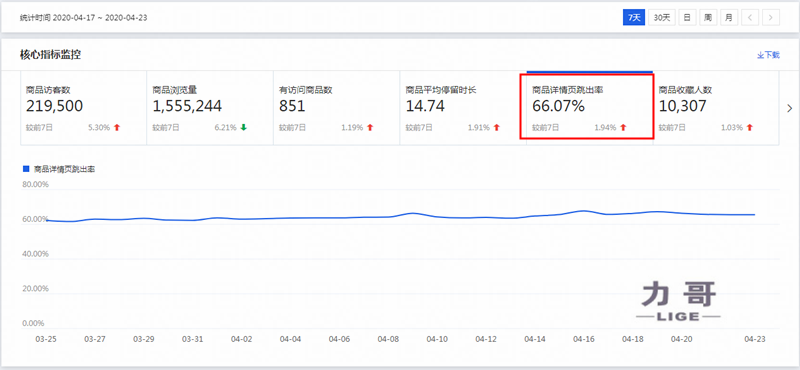This screenshot has width=800, height=370.
Task: Click the value 10,307
Action: coord(683,106)
